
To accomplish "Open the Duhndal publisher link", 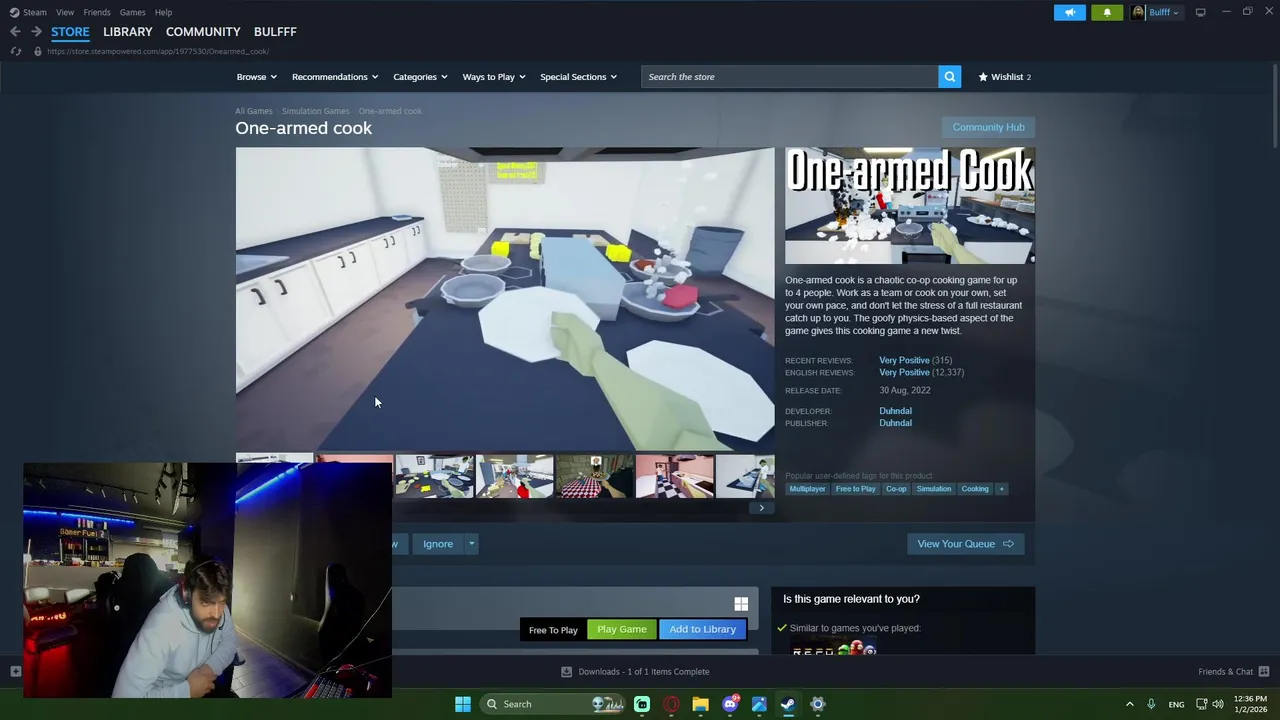I will tap(895, 423).
